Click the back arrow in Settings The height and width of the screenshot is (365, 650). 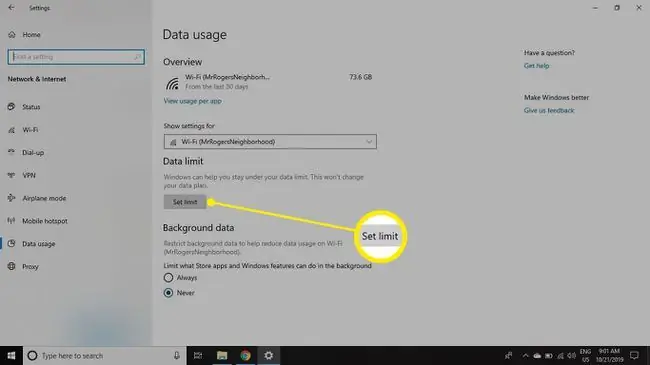11,7
